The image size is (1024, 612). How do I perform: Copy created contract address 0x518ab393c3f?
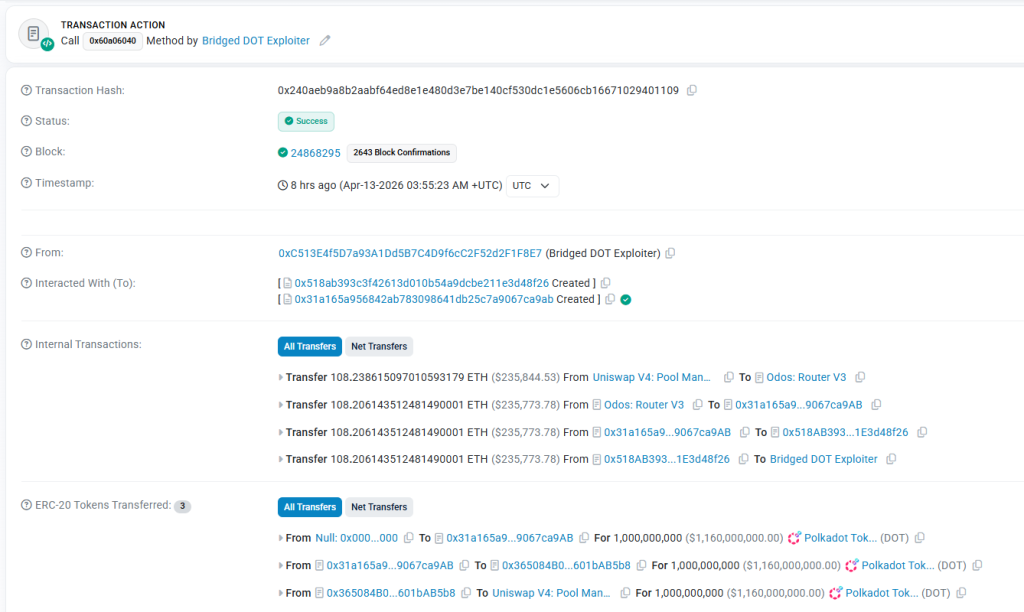coord(606,283)
